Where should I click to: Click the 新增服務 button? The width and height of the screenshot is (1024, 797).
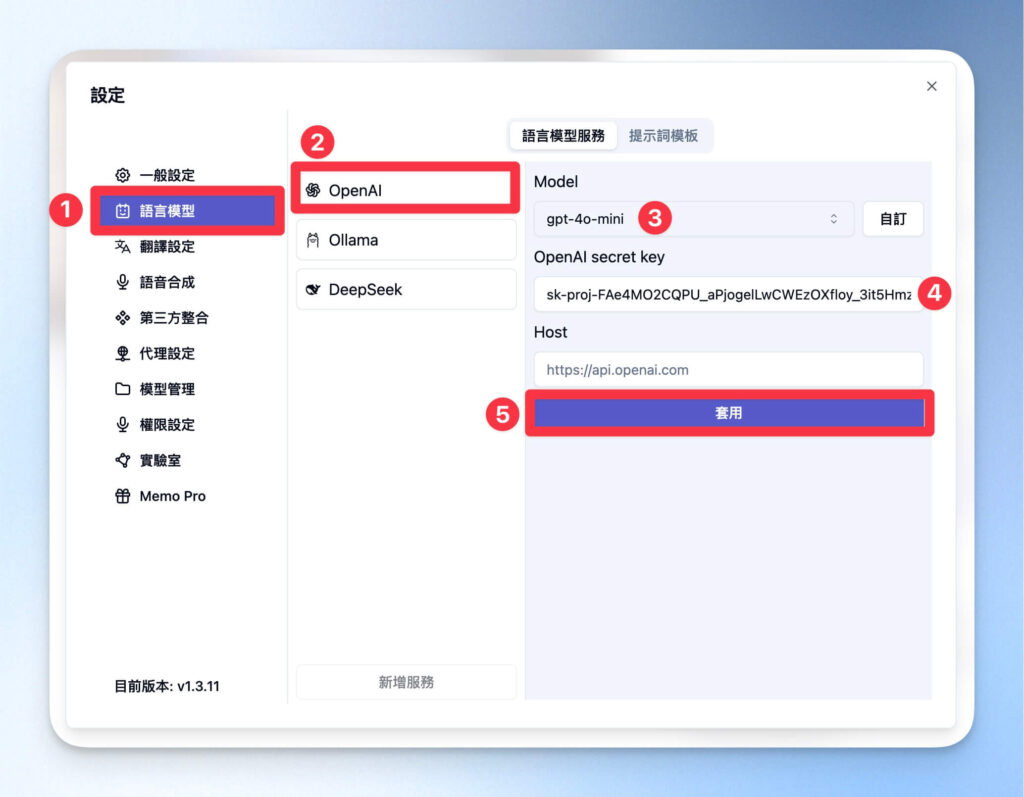coord(406,682)
